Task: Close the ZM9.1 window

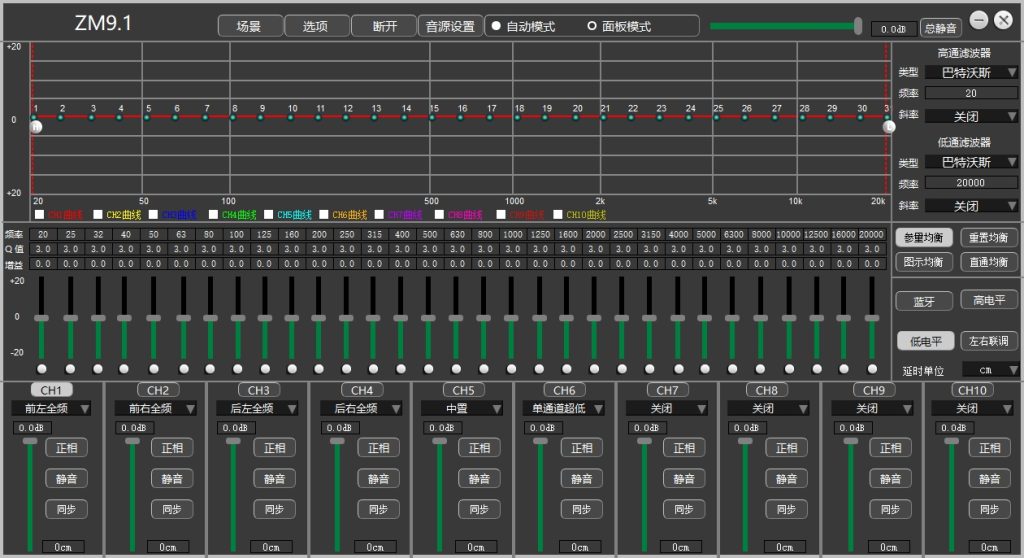Action: [x=1003, y=20]
